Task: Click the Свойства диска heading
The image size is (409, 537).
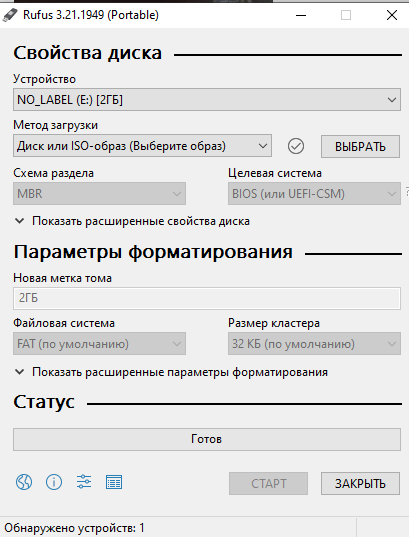Action: coord(87,53)
